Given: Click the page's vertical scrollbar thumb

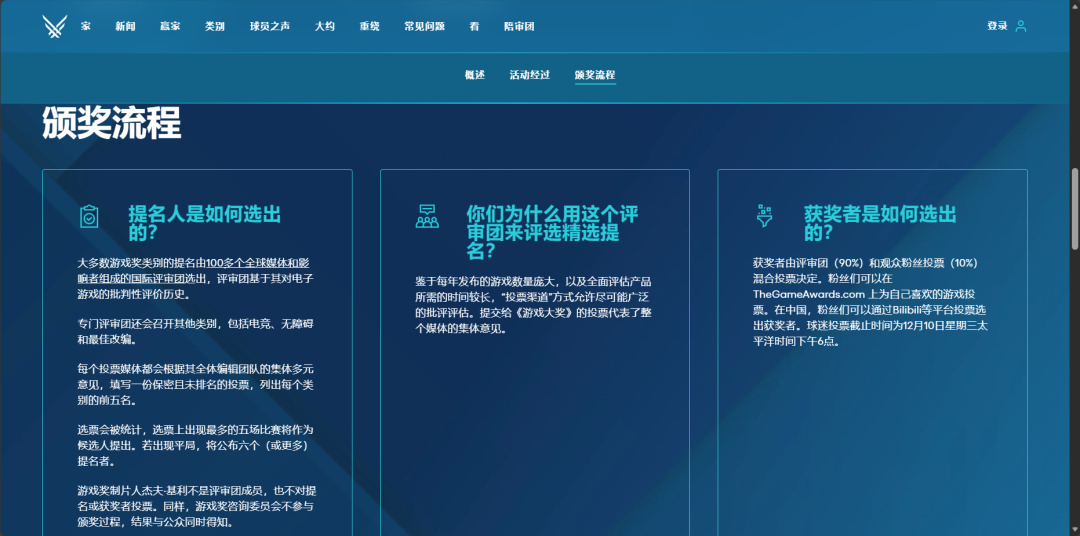Looking at the screenshot, I should (x=1074, y=209).
